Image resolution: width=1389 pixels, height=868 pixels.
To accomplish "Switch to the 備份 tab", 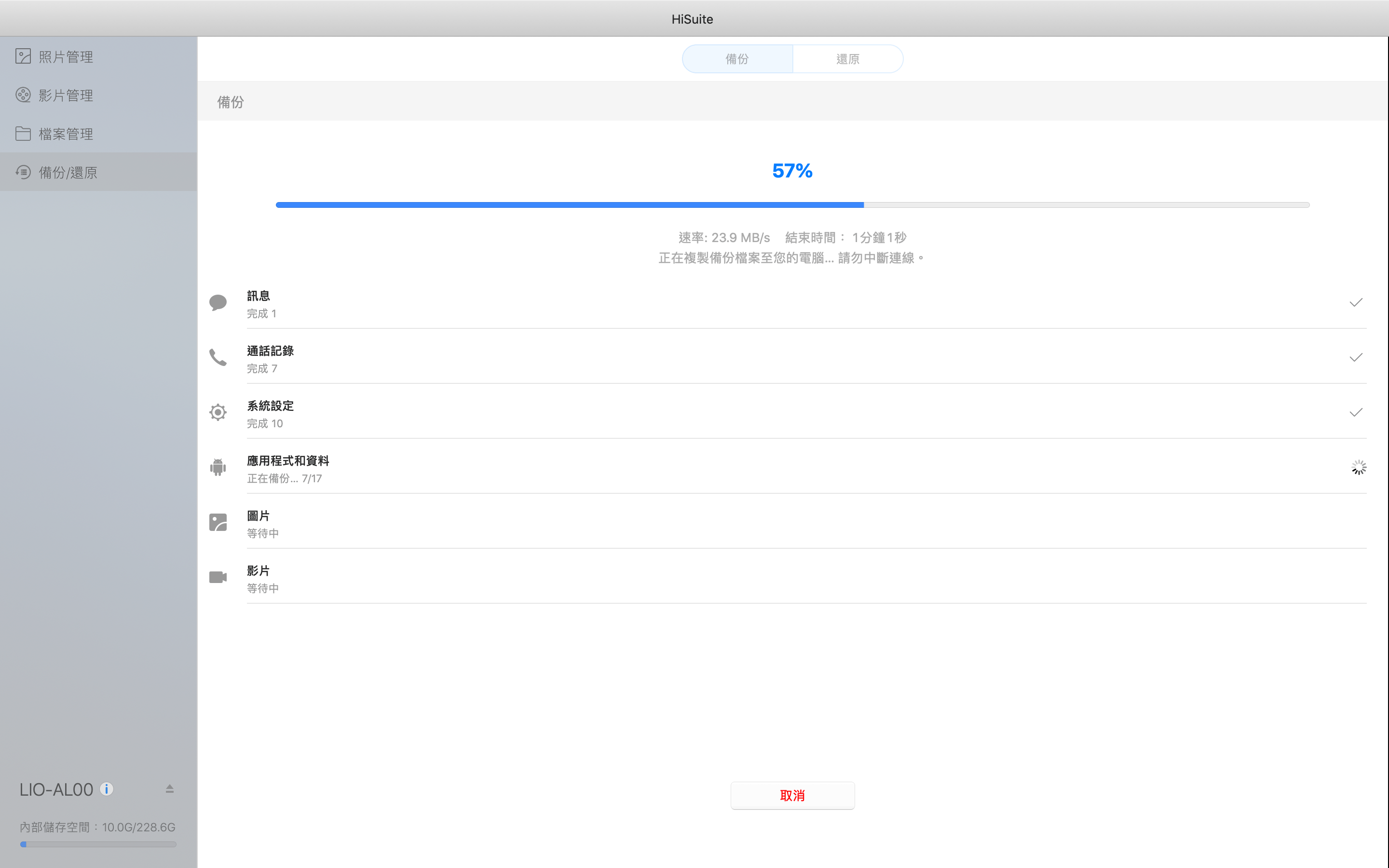I will 737,58.
